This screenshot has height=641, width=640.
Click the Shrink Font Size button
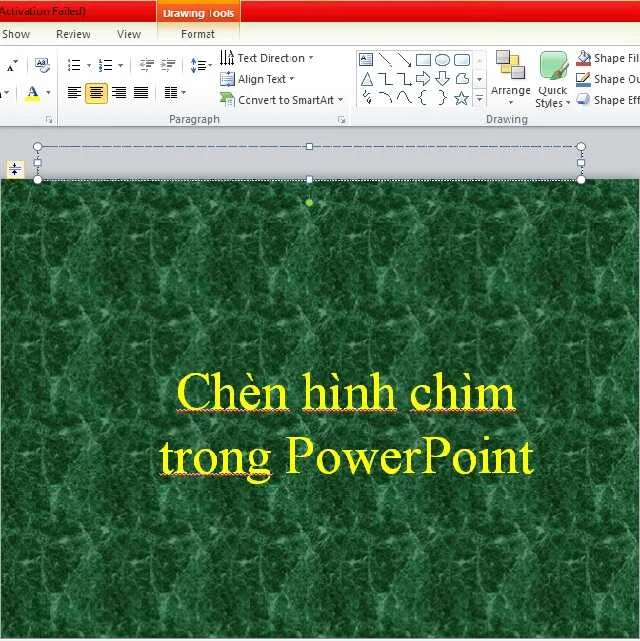click(x=11, y=65)
